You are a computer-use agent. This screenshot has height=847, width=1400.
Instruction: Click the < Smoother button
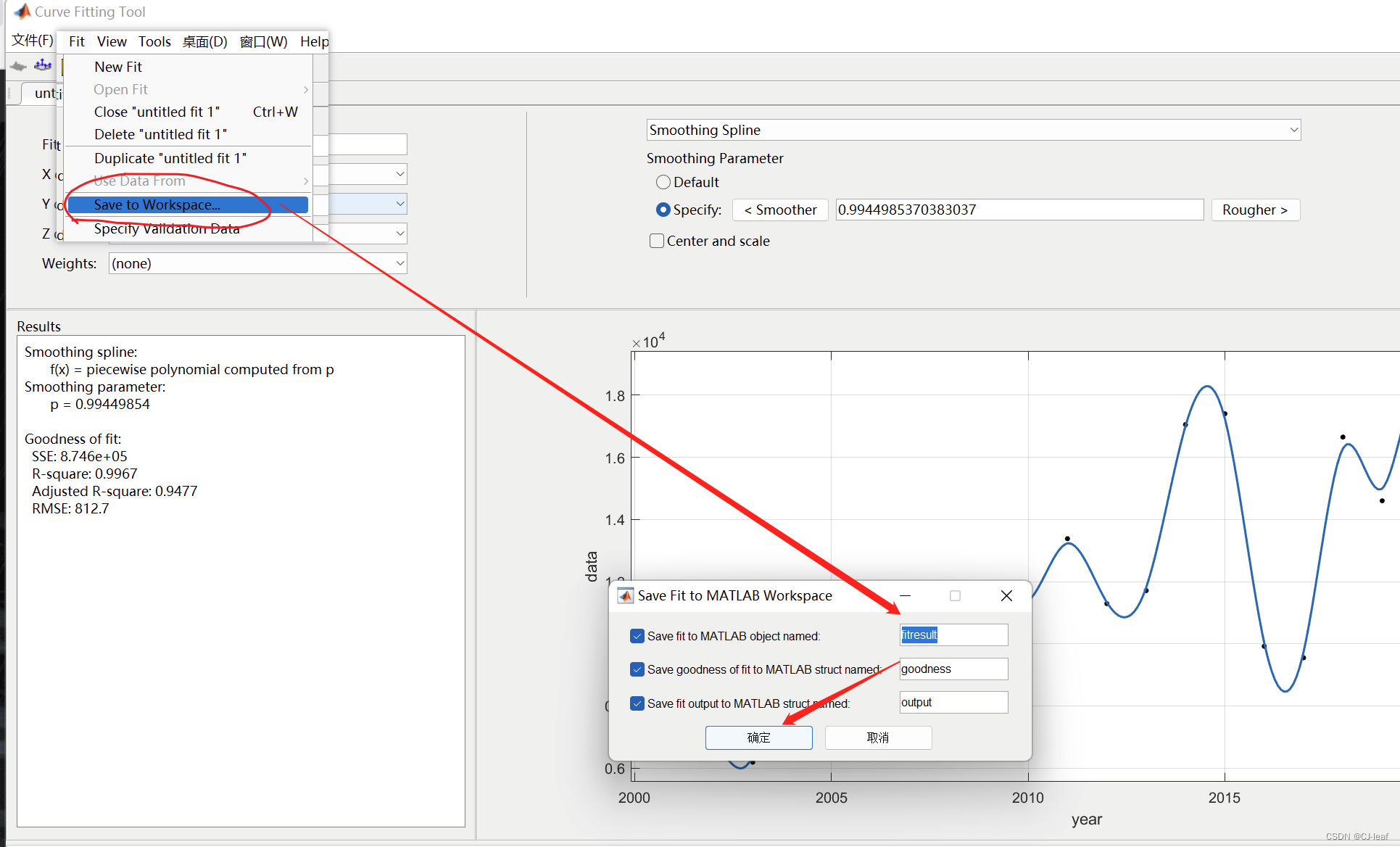(x=780, y=210)
